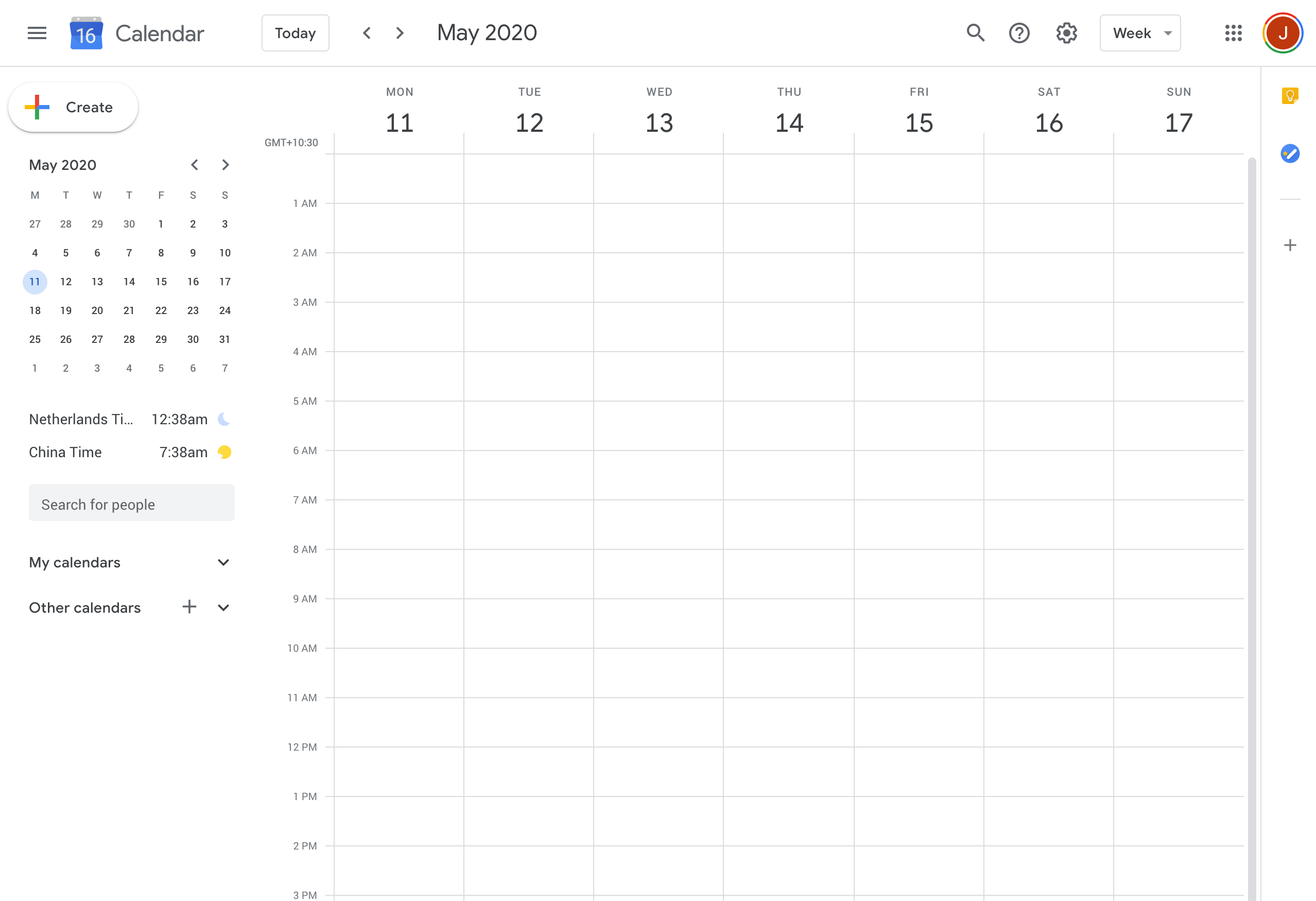
Task: Select Sunday 17 column header
Action: [1179, 112]
